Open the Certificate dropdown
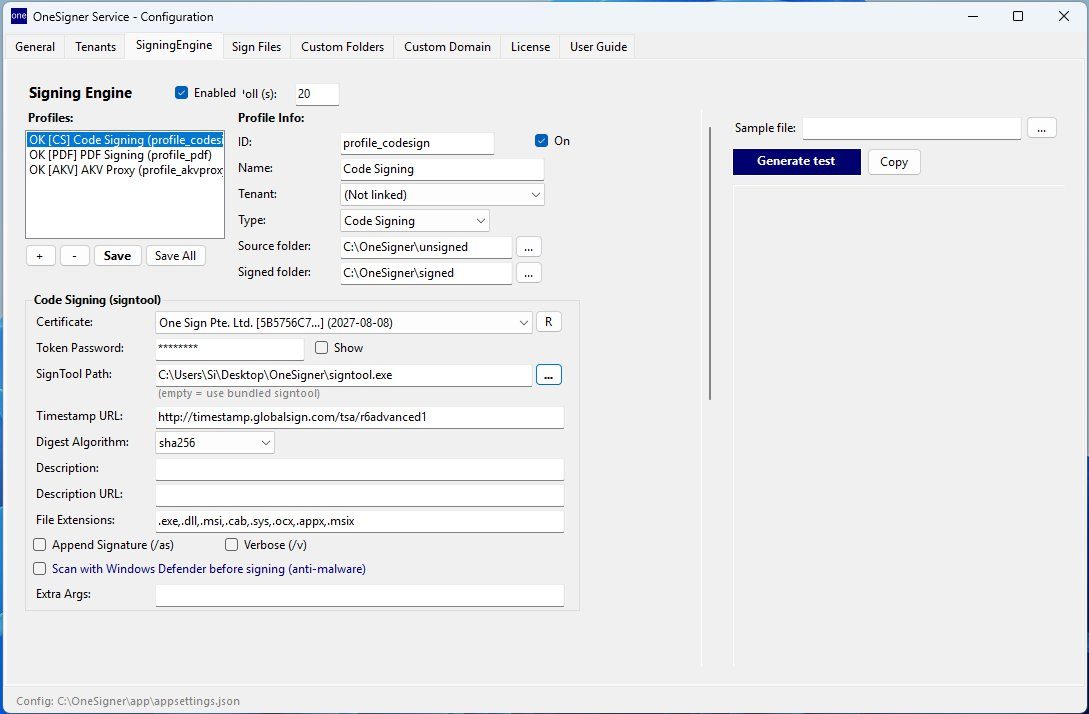Viewport: 1089px width, 714px height. click(344, 323)
